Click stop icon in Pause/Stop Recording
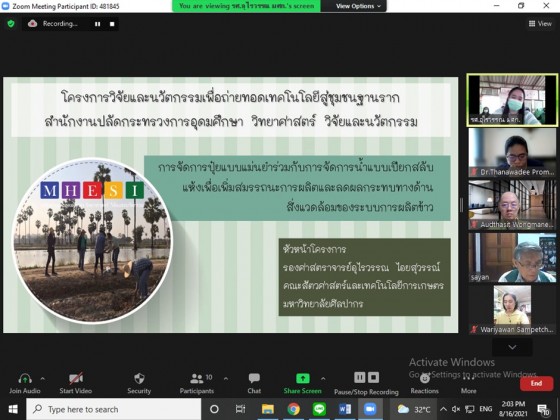560x420 pixels. (374, 378)
